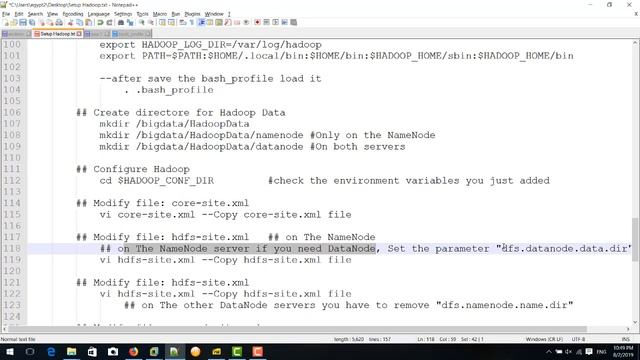
Task: Open the Plugins menu
Action: (192, 14)
